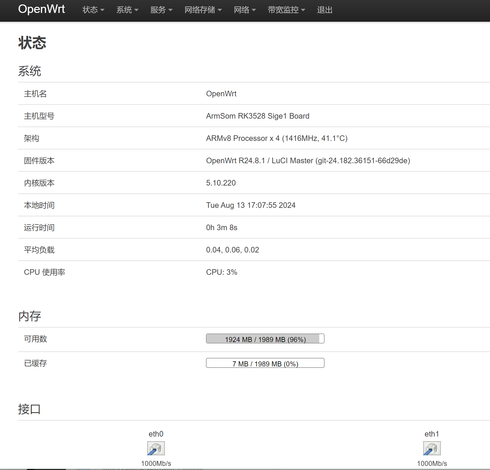Open the 带宽监控 menu

click(x=286, y=10)
